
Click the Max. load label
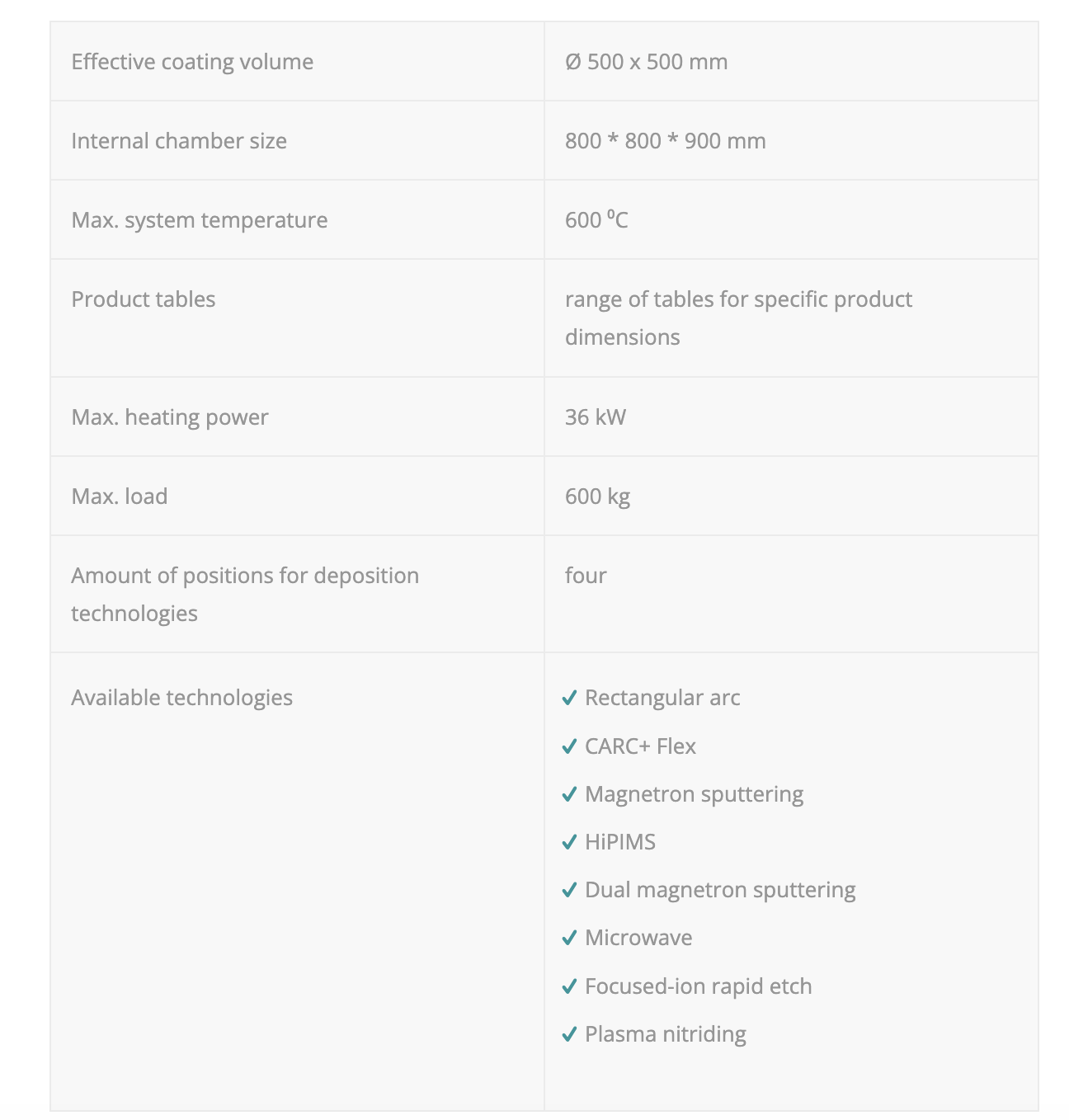pyautogui.click(x=119, y=496)
